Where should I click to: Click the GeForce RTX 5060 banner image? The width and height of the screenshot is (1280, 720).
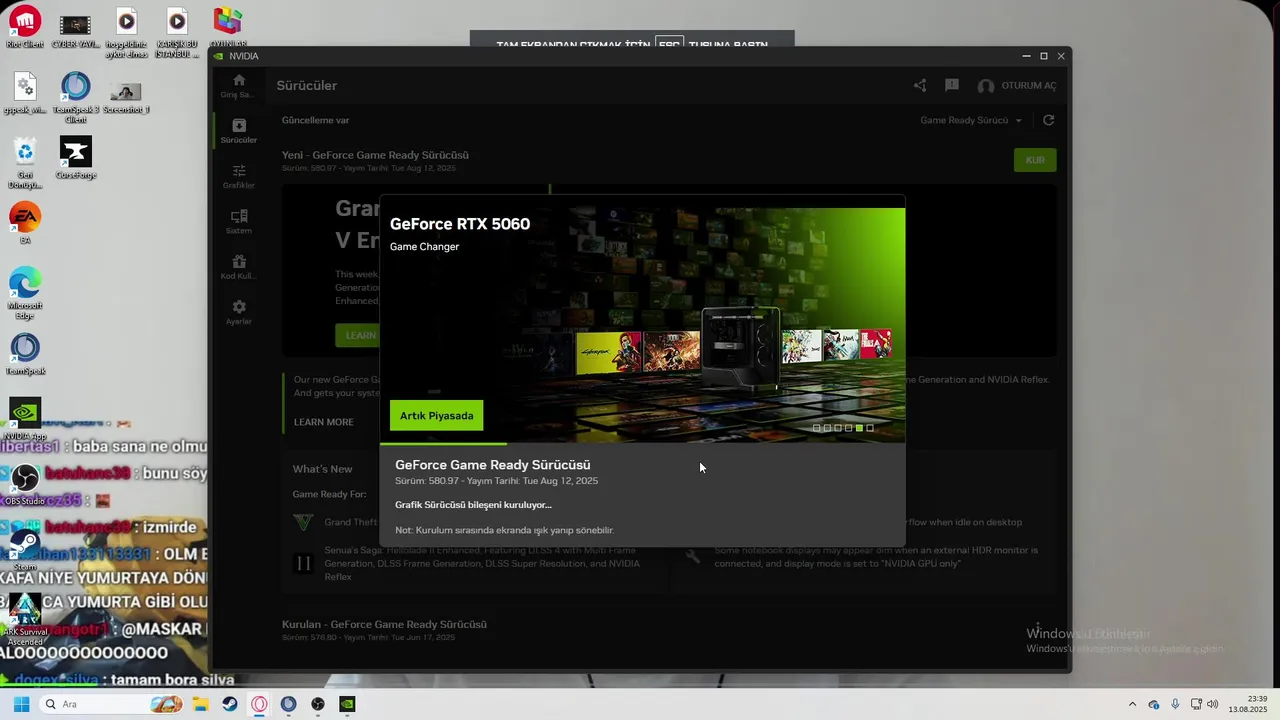click(x=642, y=325)
